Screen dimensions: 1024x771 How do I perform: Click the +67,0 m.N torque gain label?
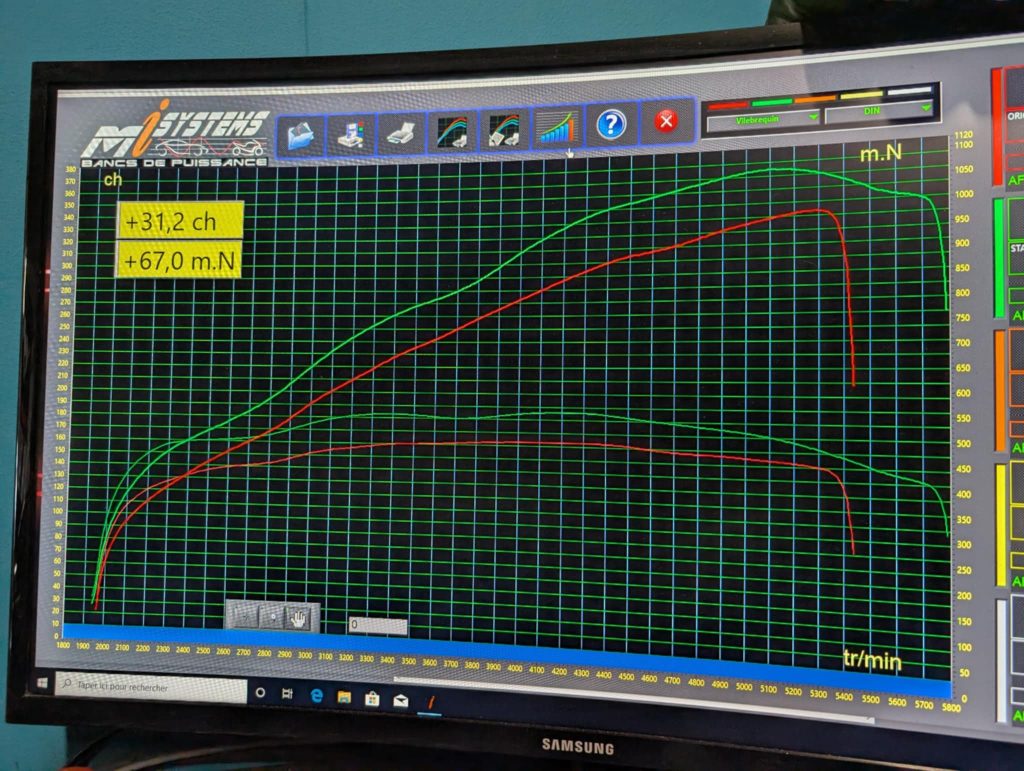[x=179, y=260]
